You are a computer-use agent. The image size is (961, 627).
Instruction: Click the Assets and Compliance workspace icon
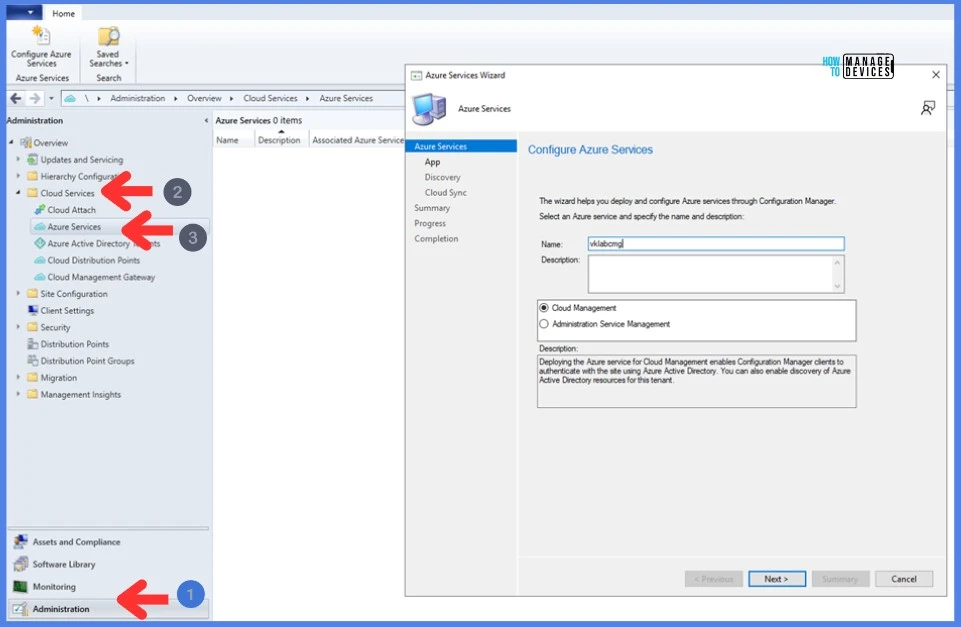(x=20, y=542)
